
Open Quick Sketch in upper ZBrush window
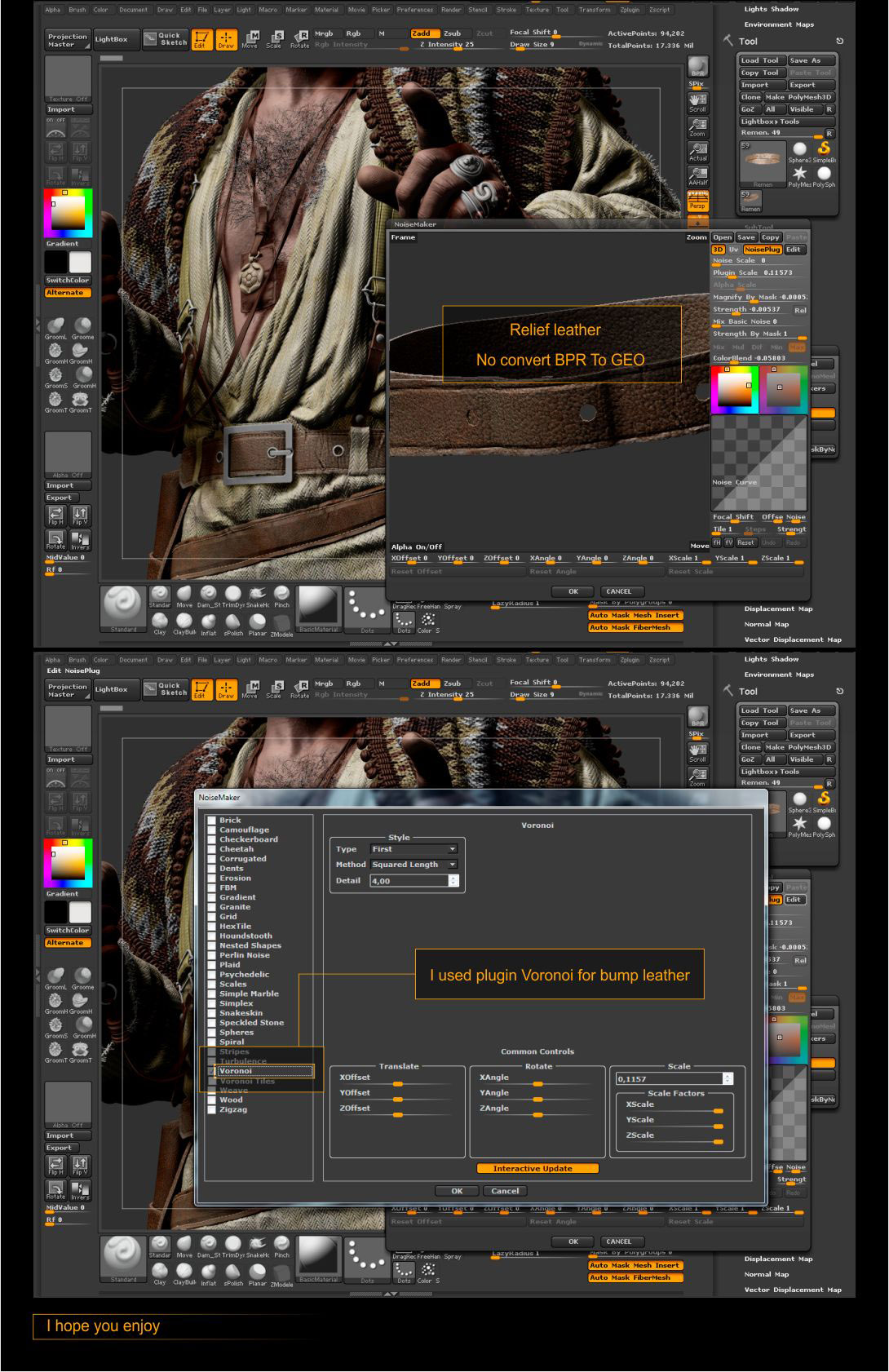click(165, 38)
